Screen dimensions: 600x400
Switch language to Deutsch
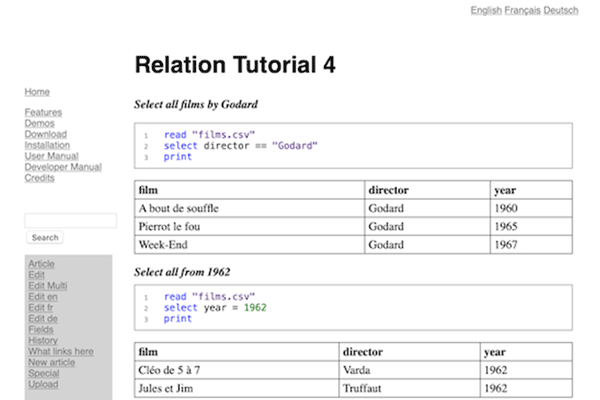coord(561,10)
